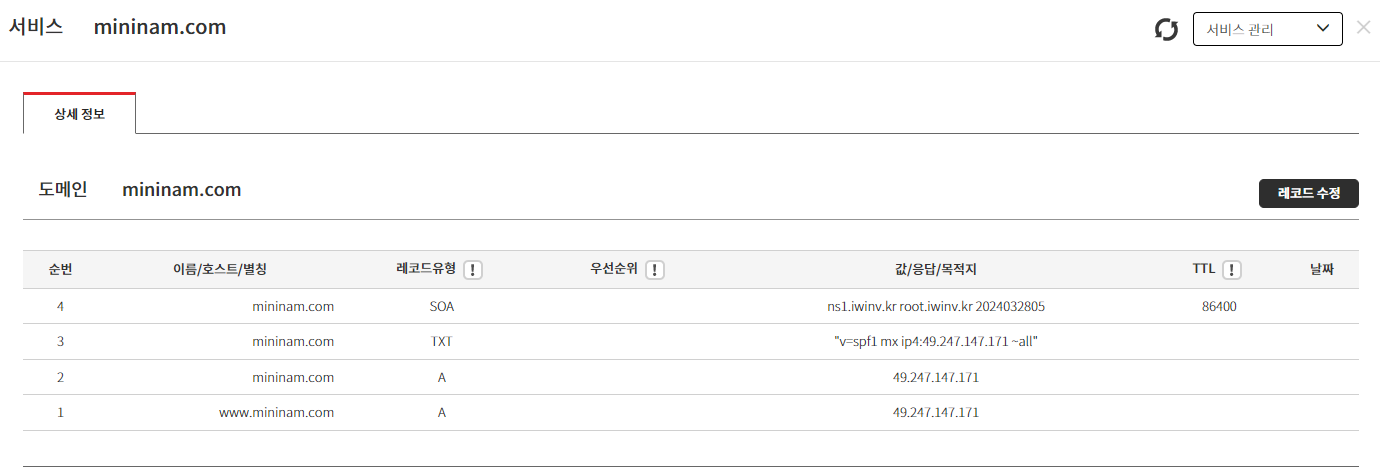The width and height of the screenshot is (1380, 472).
Task: Click the info icon beside 레코드유형 header
Action: (x=473, y=270)
